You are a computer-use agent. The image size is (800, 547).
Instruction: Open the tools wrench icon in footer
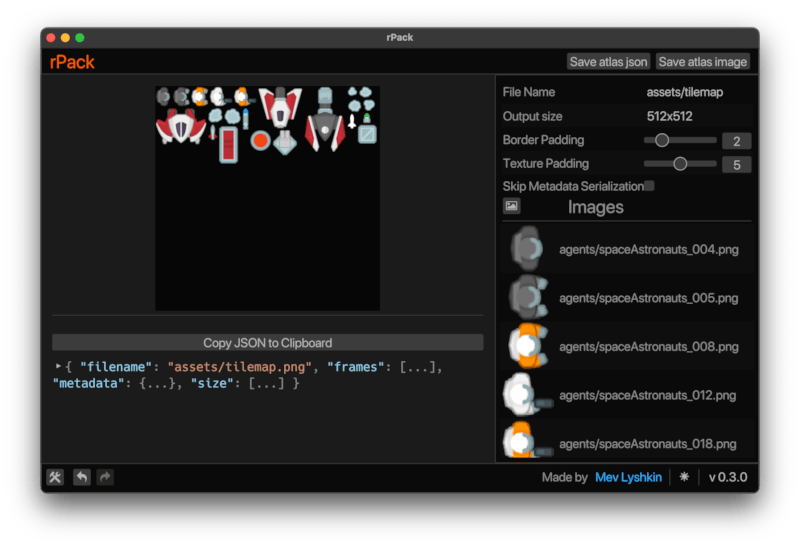(55, 477)
